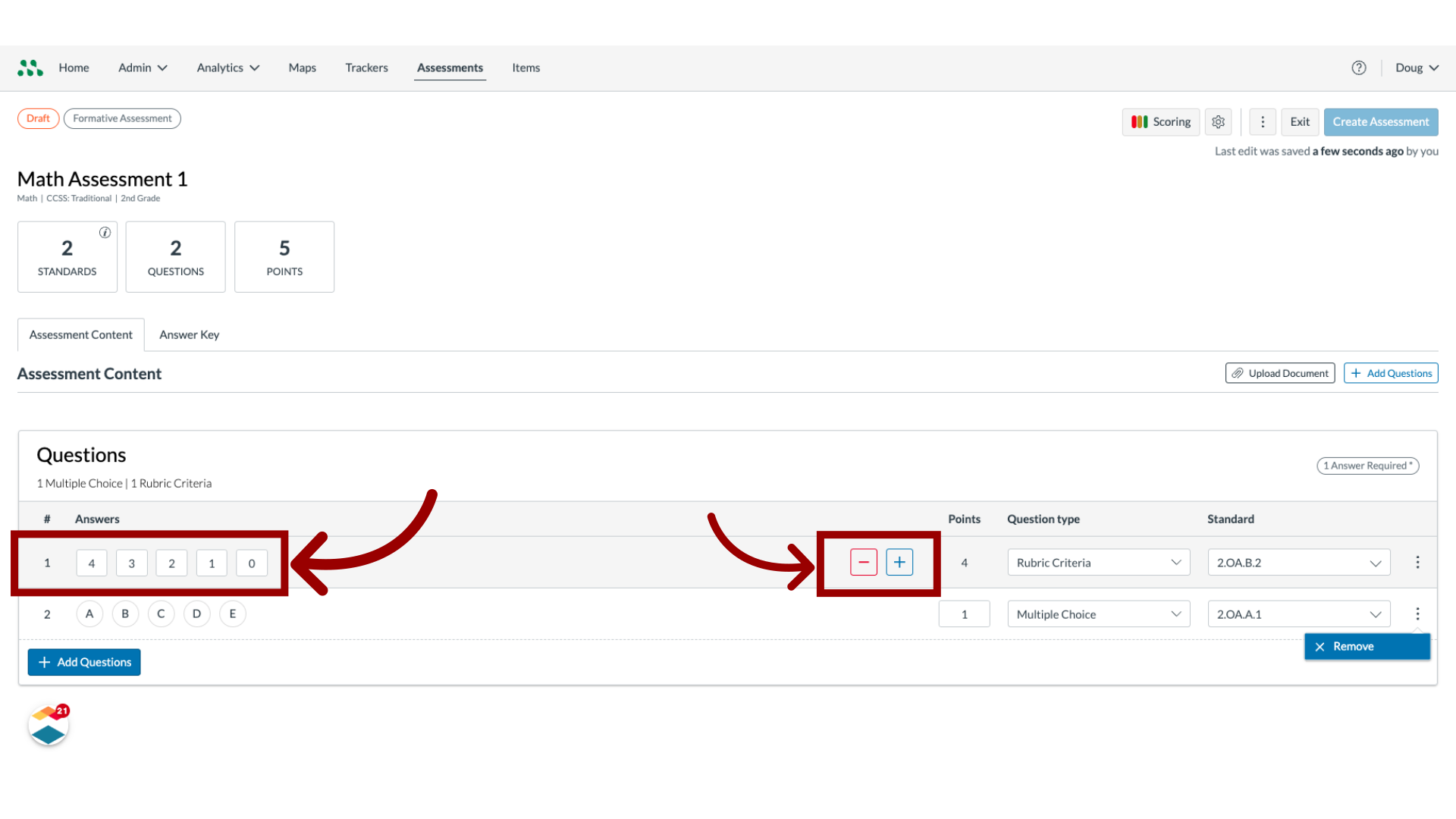The width and height of the screenshot is (1456, 819).
Task: Open Rubric Criteria question type dropdown
Action: (1099, 563)
